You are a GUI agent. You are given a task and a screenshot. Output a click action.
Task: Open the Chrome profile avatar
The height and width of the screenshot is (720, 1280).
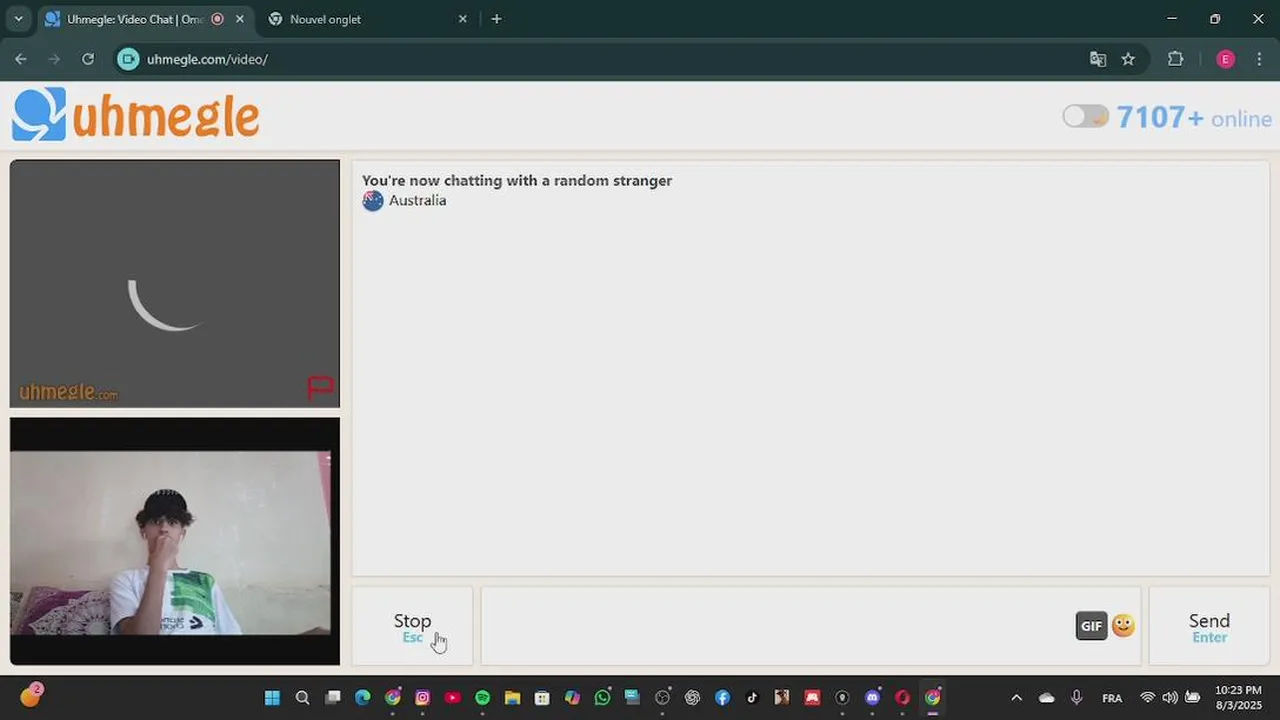coord(1225,59)
